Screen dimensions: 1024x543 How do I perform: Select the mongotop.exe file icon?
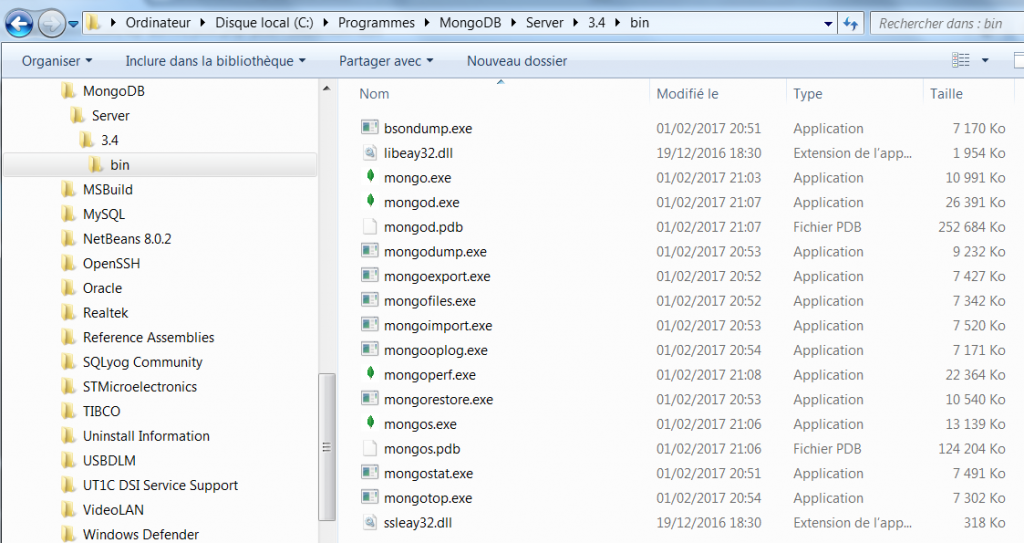(370, 497)
